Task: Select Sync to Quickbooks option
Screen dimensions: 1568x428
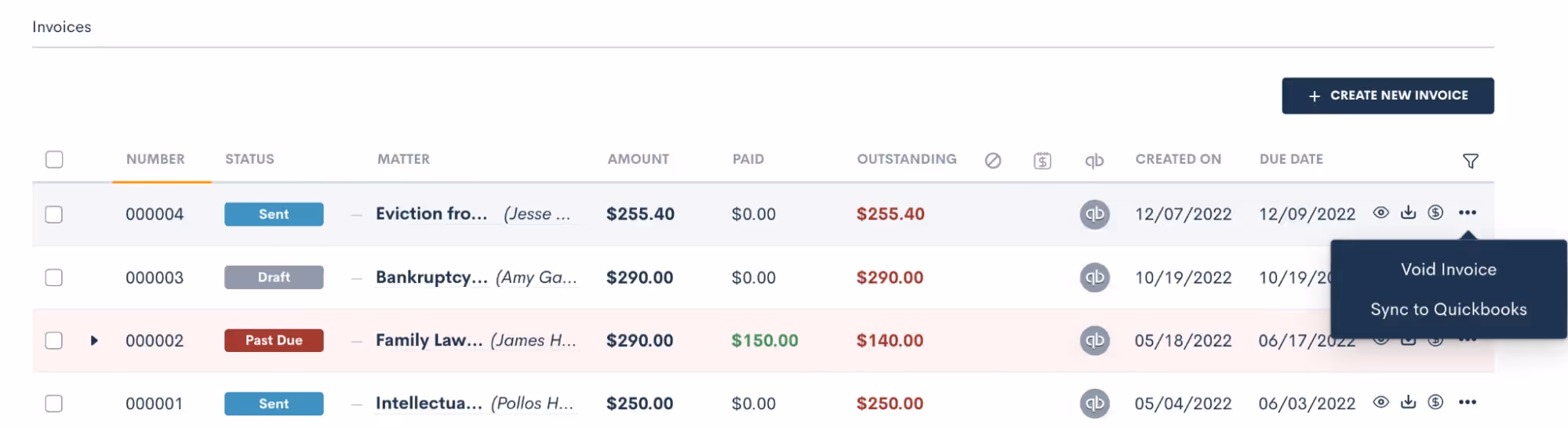Action: 1448,310
